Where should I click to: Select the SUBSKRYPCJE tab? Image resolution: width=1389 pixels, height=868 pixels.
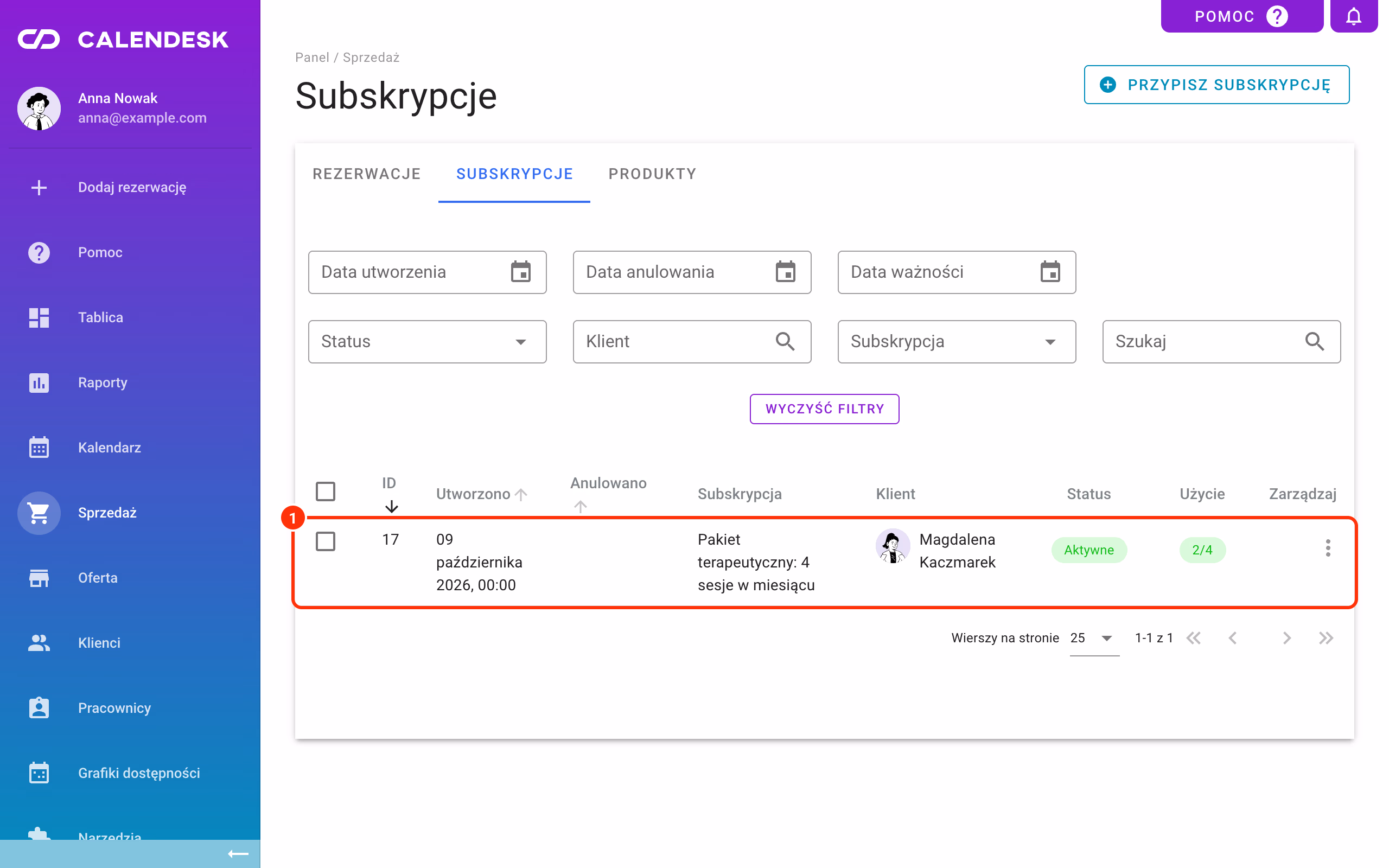tap(514, 174)
